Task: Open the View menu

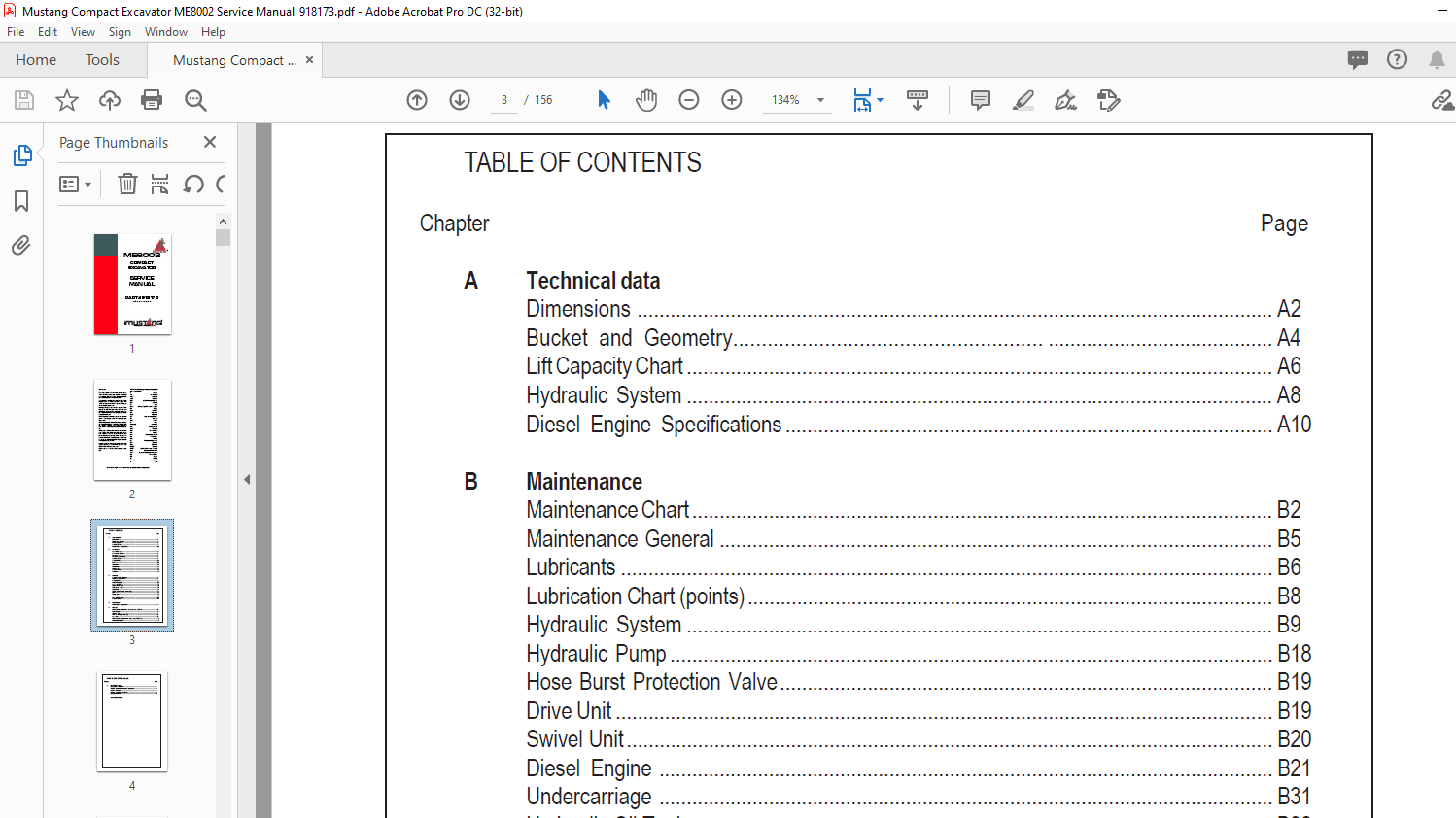Action: [83, 32]
